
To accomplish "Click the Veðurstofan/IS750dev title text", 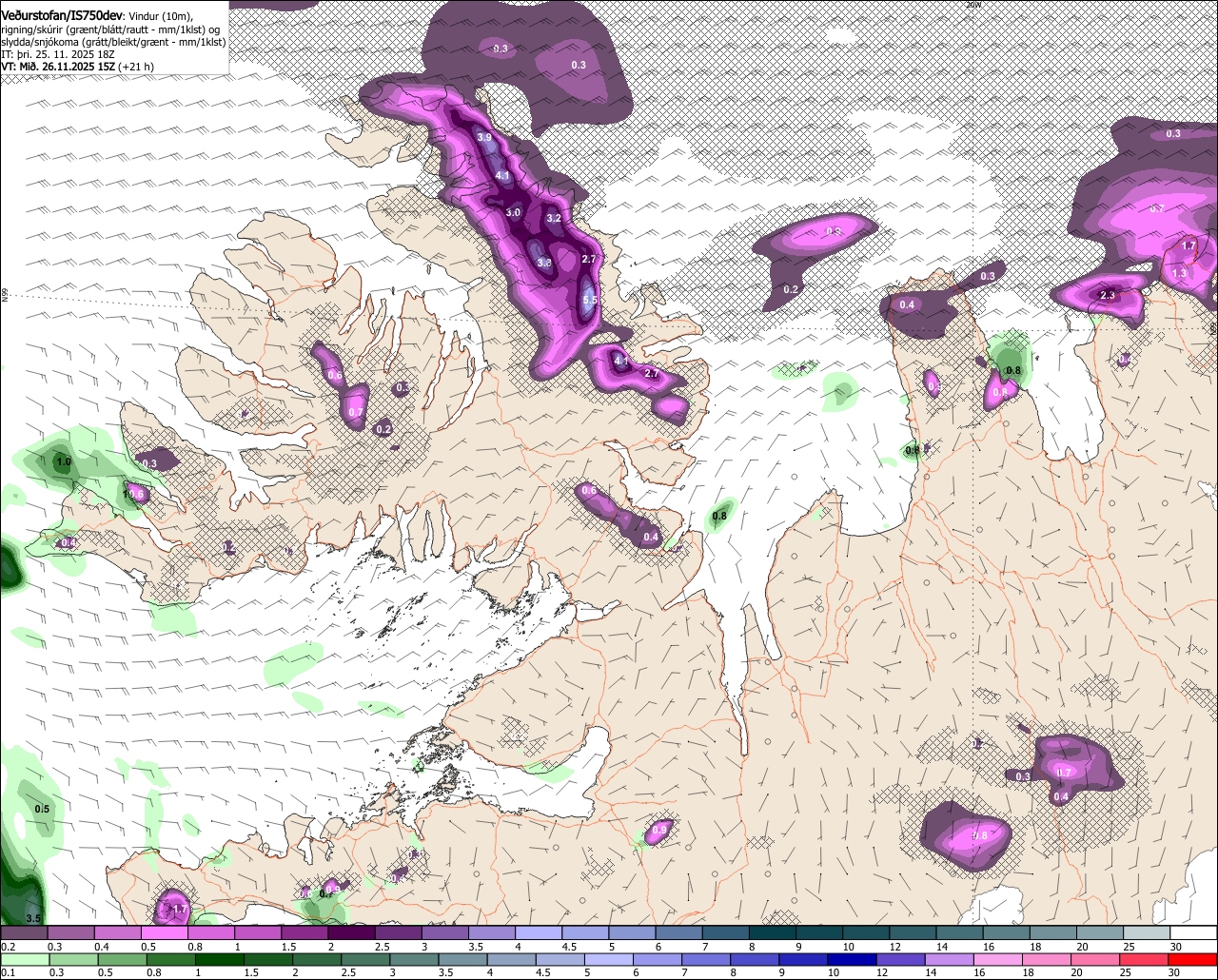I will (62, 16).
